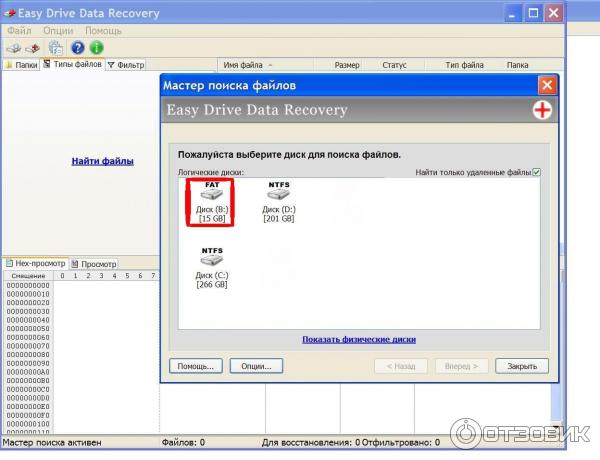Image resolution: width=600 pixels, height=460 pixels.
Task: Open help via blue question mark icon
Action: click(78, 48)
